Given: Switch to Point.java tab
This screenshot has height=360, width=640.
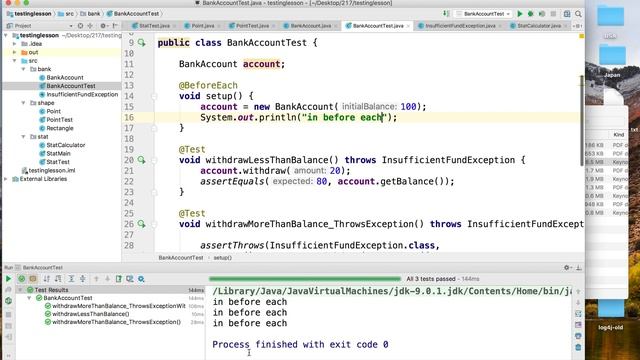Looking at the screenshot, I should pyautogui.click(x=202, y=26).
